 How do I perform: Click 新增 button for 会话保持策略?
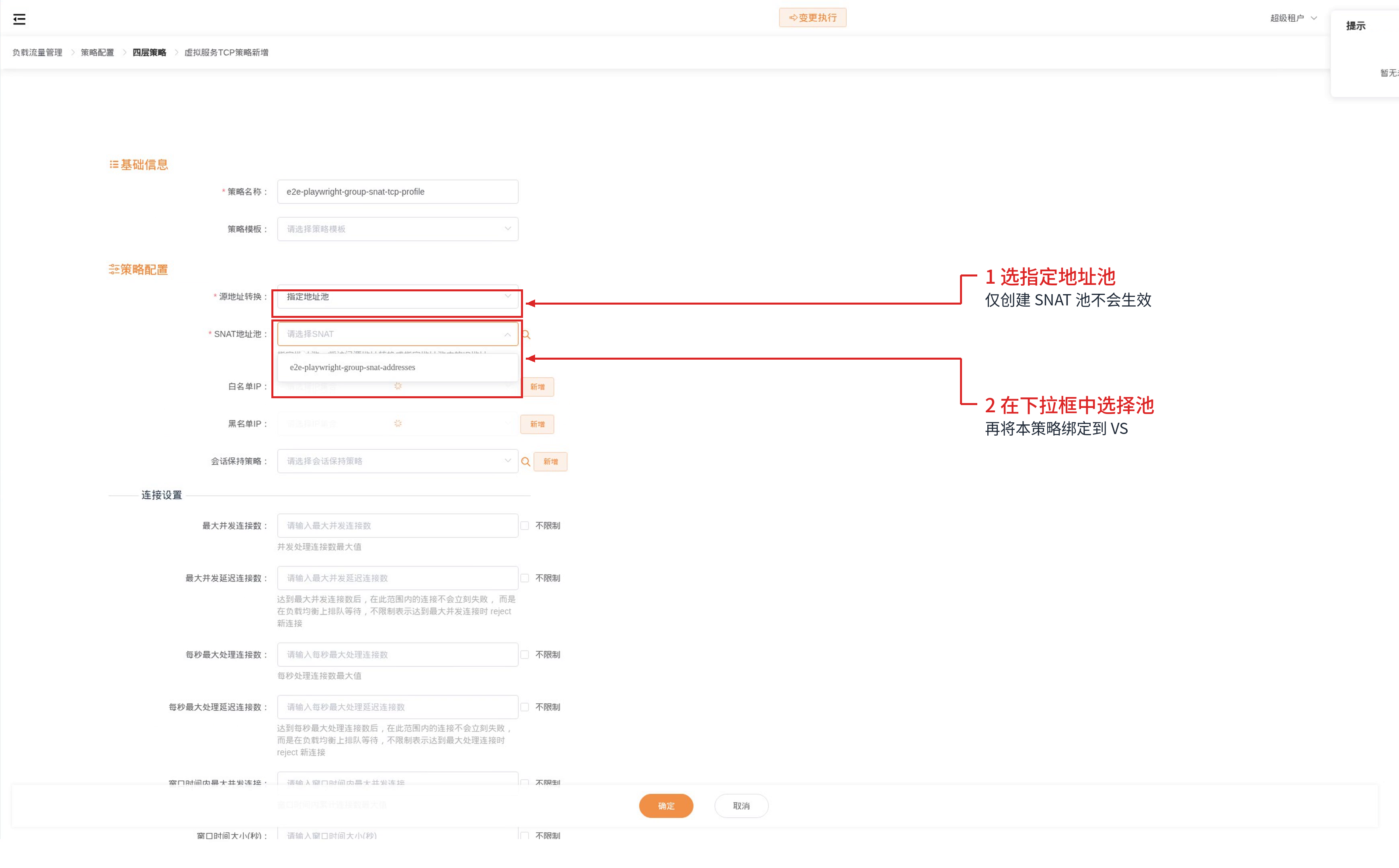tap(550, 462)
